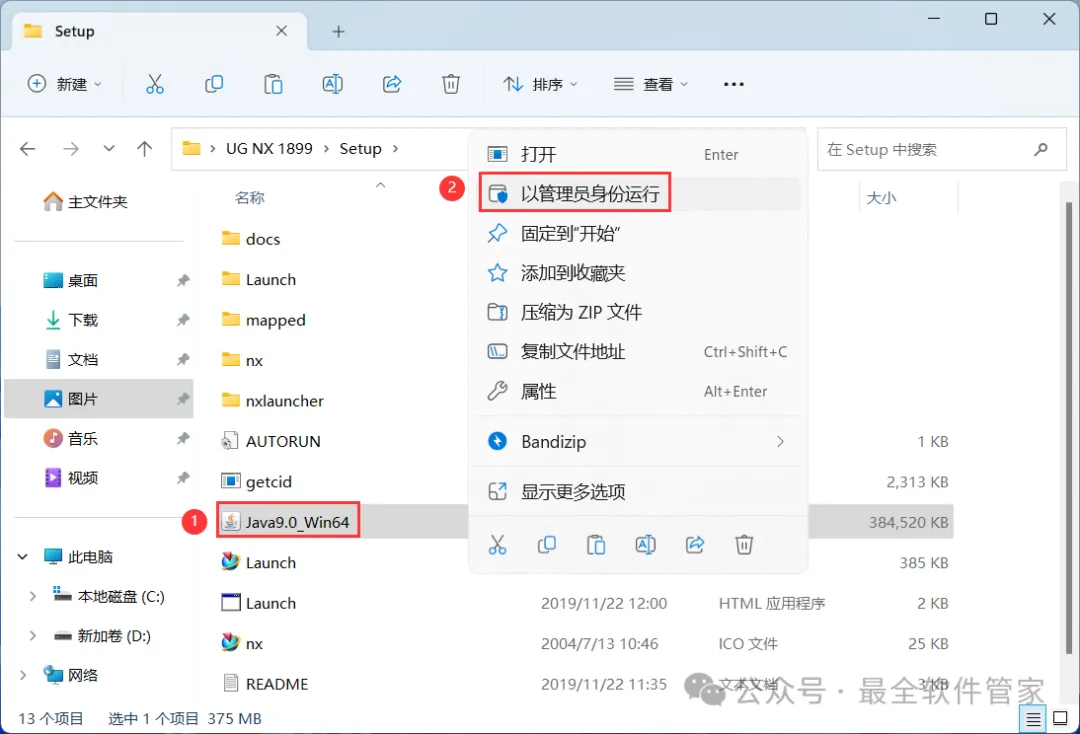Select 复制文件地址 menu entry

tap(638, 352)
